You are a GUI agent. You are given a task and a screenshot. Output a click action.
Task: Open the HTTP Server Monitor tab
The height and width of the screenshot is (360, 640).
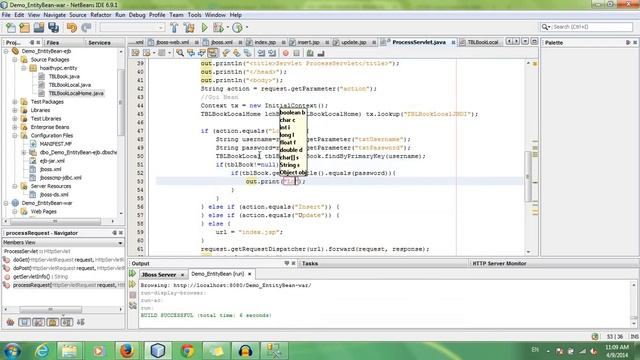click(499, 263)
